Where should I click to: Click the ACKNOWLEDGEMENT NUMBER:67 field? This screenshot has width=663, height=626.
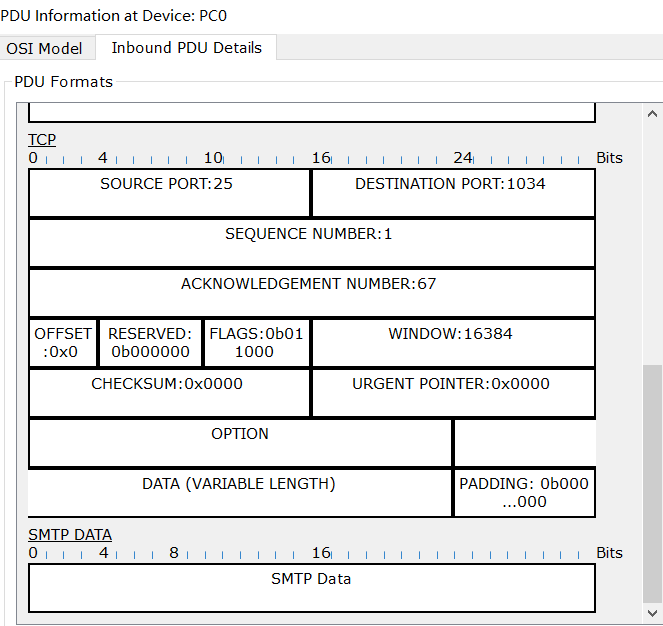(x=312, y=293)
